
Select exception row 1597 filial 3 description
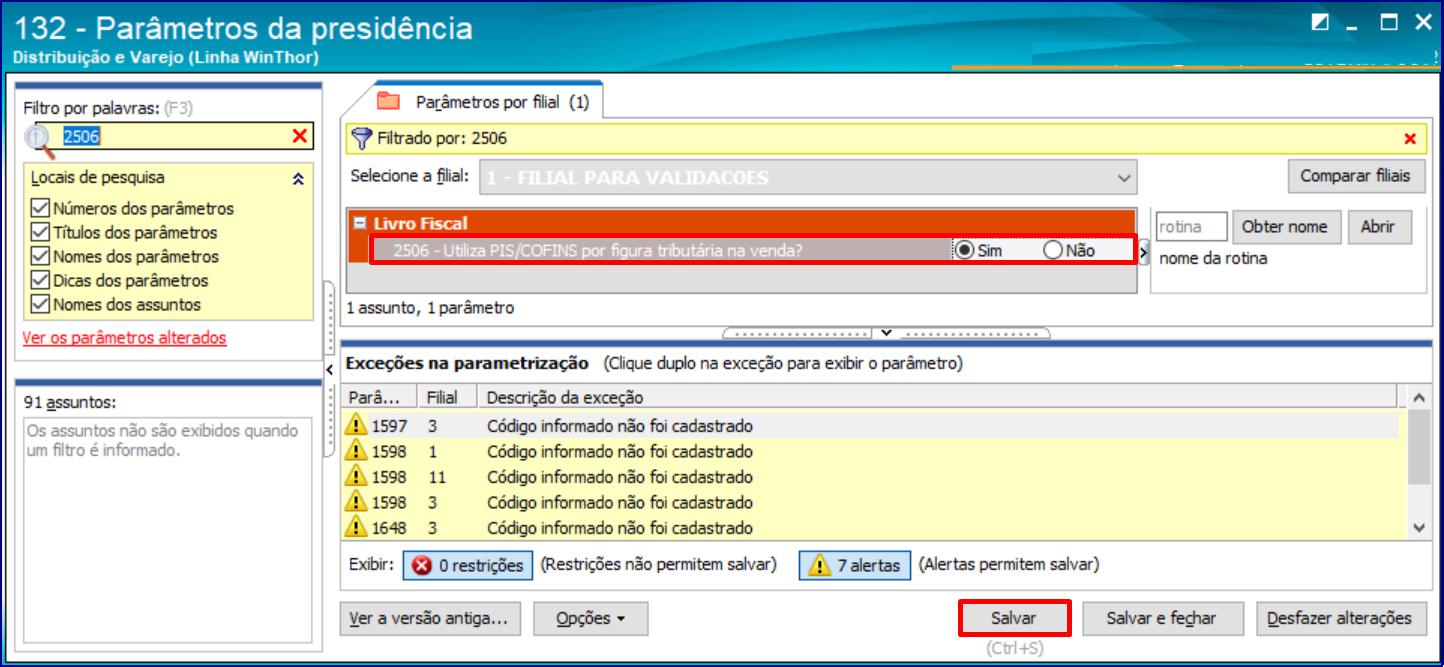pos(619,426)
